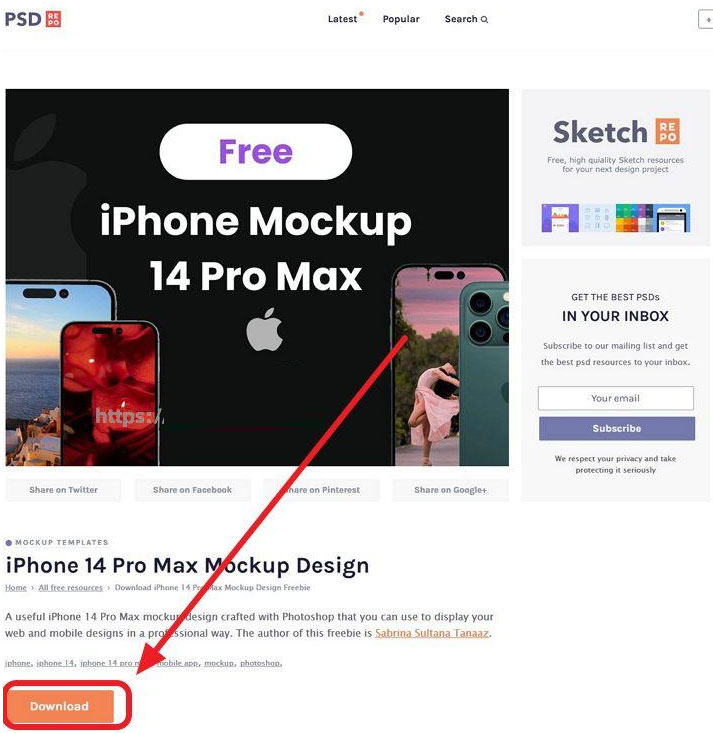Viewport: 713px width, 733px height.
Task: Open the Latest menu item
Action: tap(342, 19)
